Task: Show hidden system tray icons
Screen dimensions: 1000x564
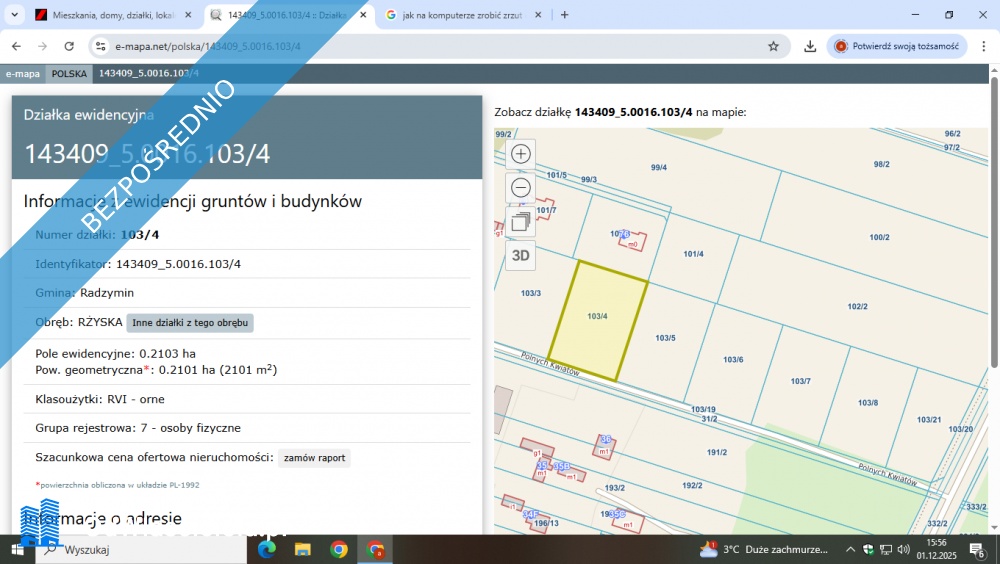Action: click(x=850, y=549)
